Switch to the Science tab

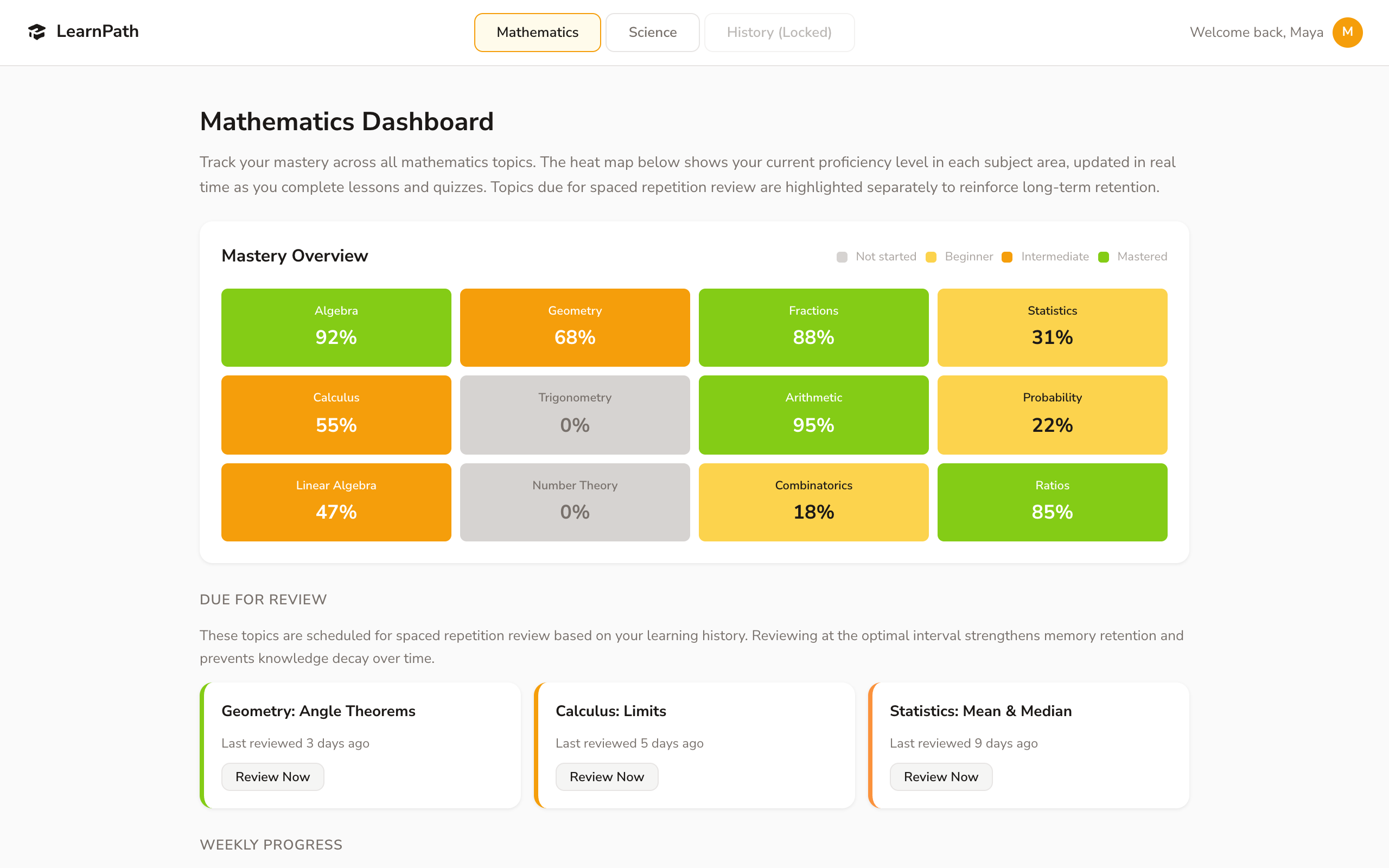(652, 32)
